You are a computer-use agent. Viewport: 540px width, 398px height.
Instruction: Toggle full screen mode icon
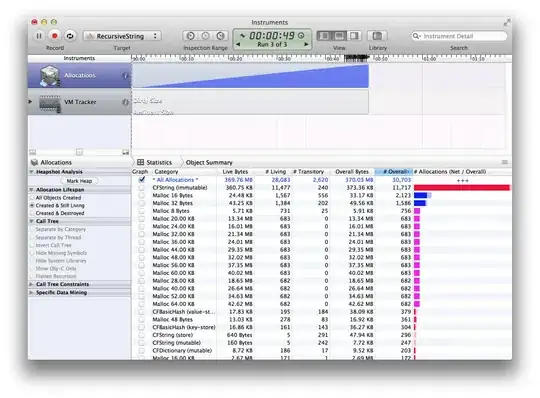coord(507,22)
